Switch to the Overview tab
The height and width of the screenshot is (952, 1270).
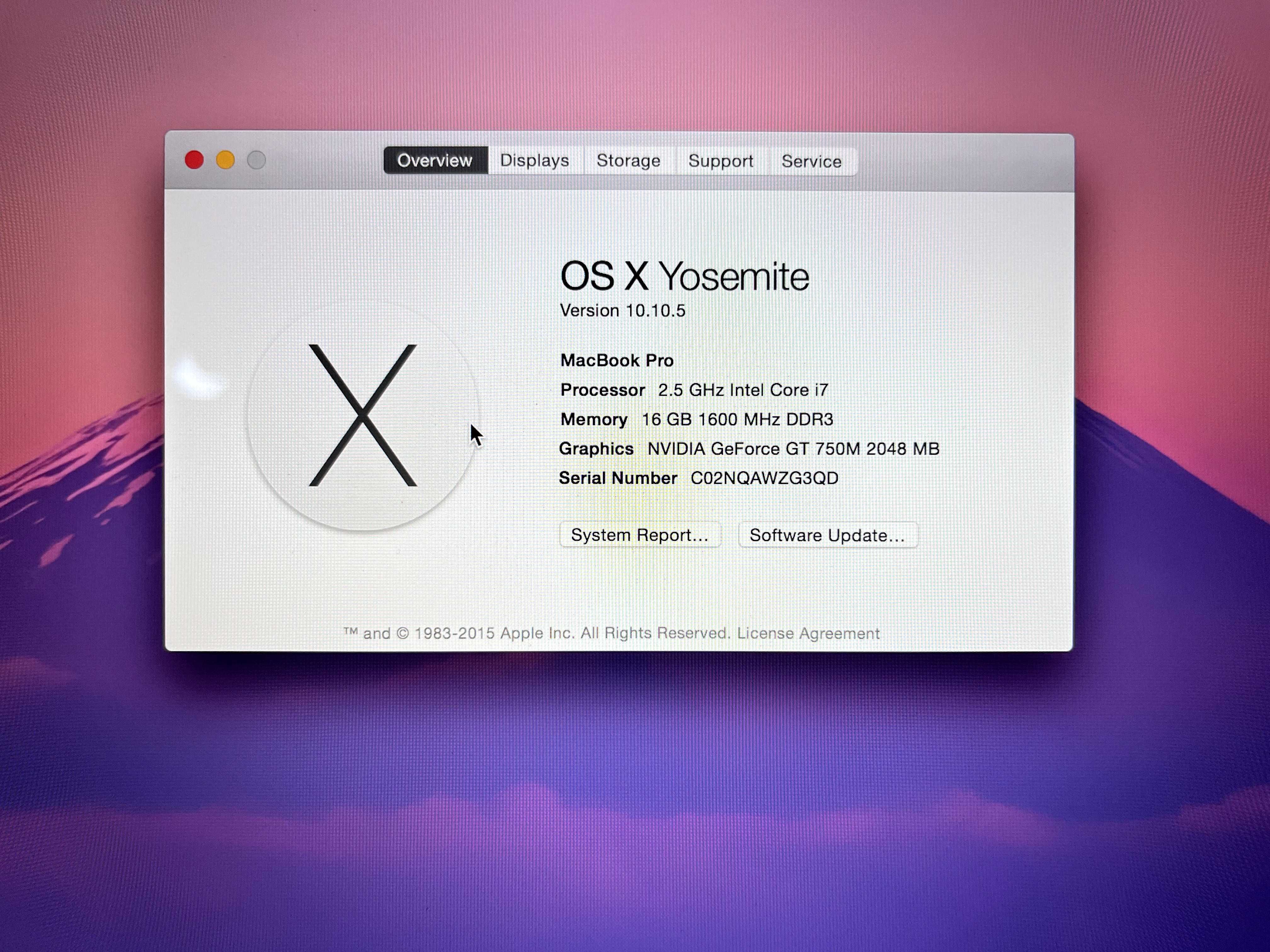point(435,160)
